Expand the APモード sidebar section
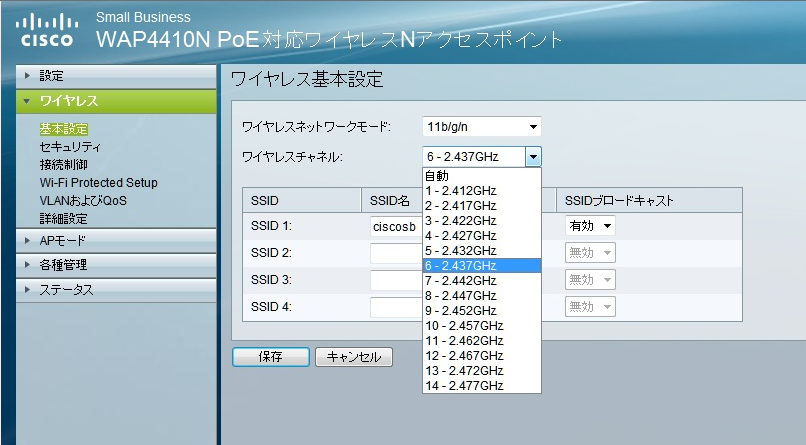Screen dimensions: 806x445 coord(116,240)
